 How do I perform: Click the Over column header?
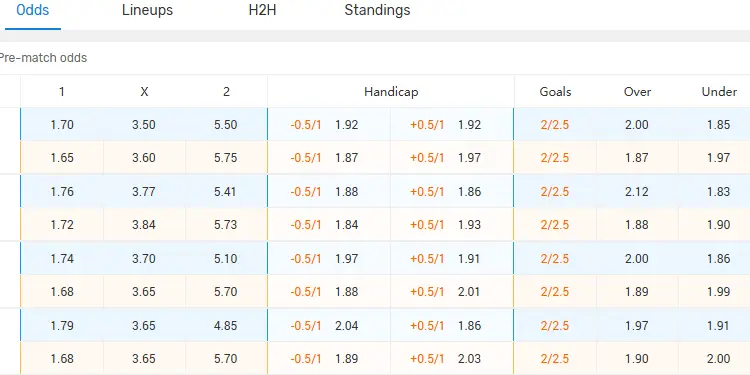pyautogui.click(x=637, y=92)
